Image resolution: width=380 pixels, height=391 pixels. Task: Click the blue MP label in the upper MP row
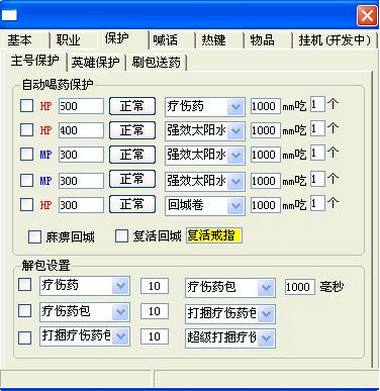click(x=46, y=155)
